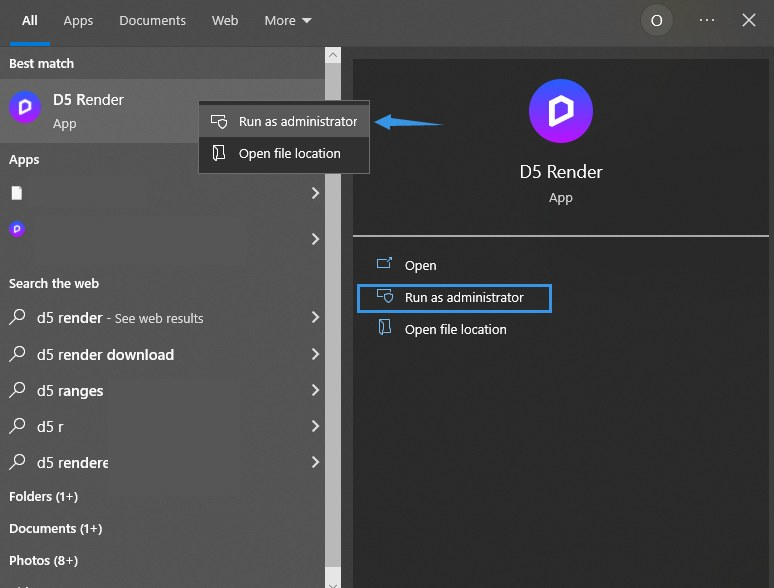Open 'd5 render - See web results'
774x588 pixels.
(120, 318)
